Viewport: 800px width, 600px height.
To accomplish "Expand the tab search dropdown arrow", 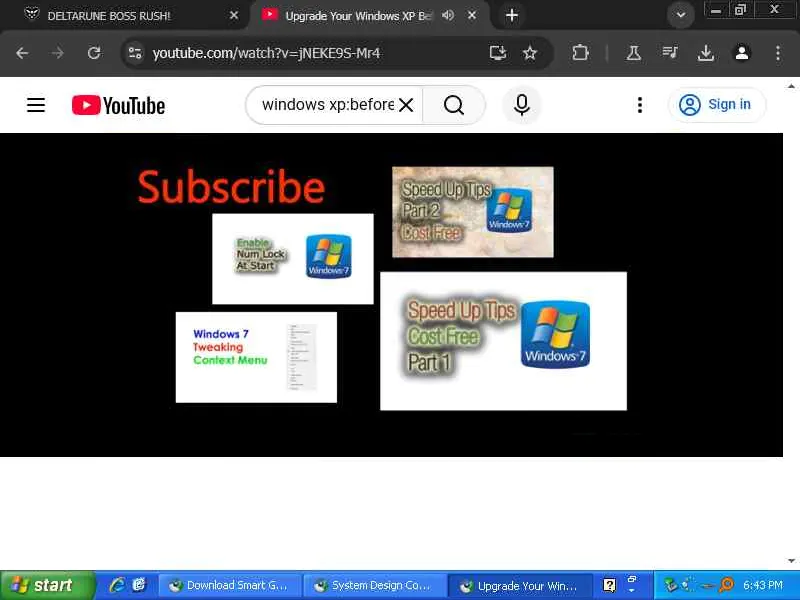I will 681,15.
